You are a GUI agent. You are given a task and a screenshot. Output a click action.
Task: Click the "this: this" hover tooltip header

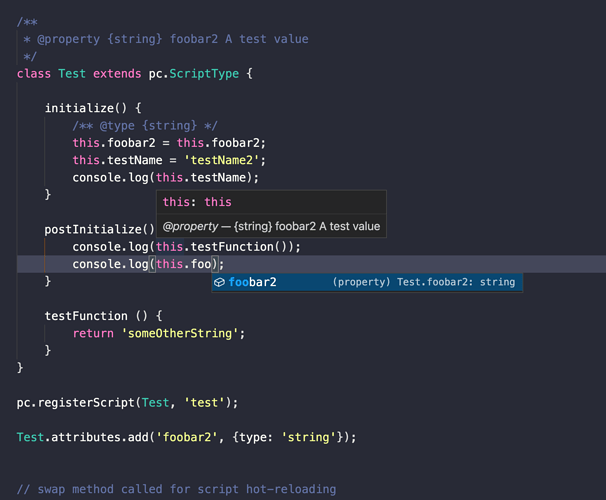point(196,202)
